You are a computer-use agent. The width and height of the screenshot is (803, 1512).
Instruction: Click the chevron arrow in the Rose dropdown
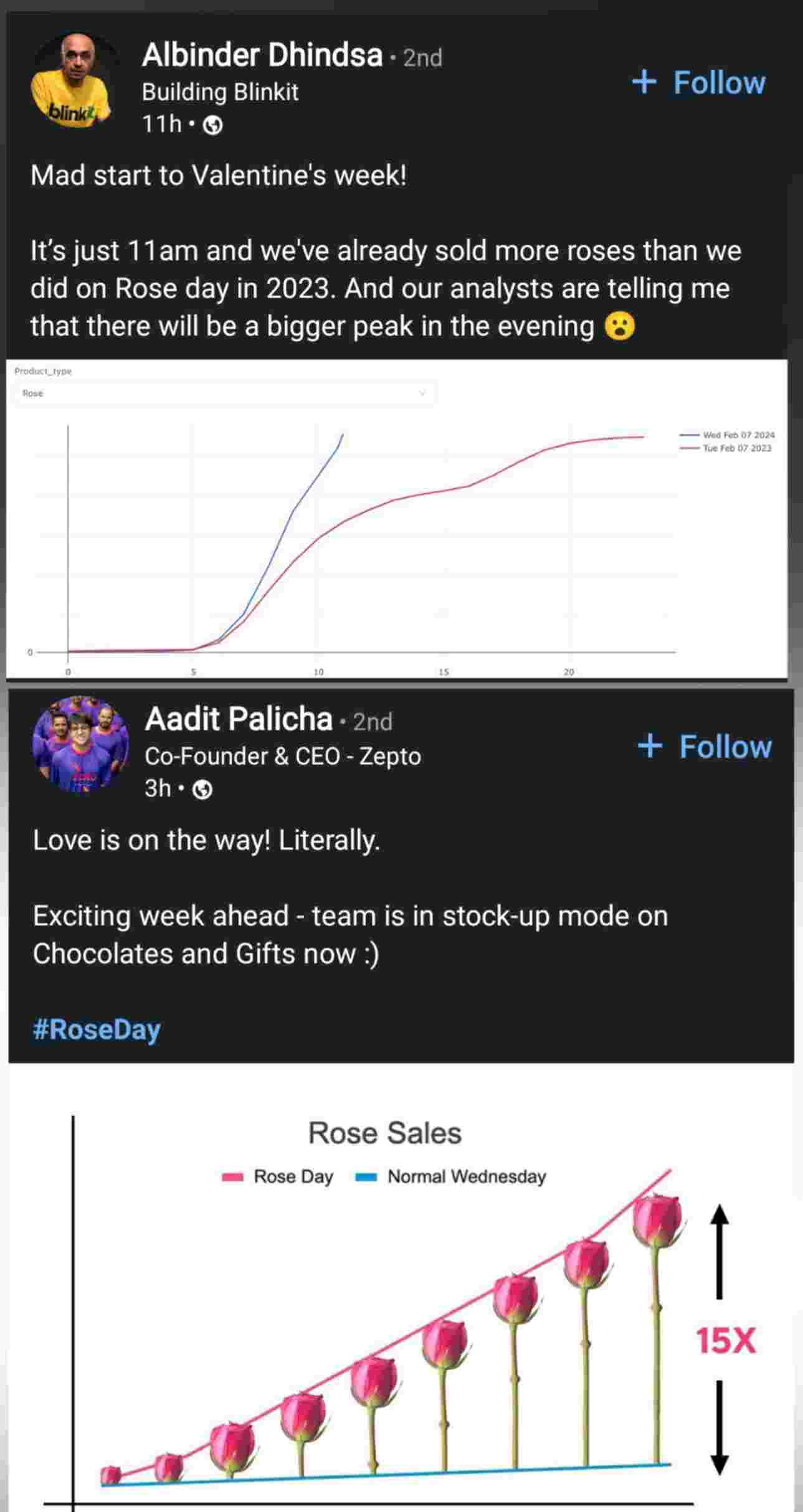coord(422,393)
